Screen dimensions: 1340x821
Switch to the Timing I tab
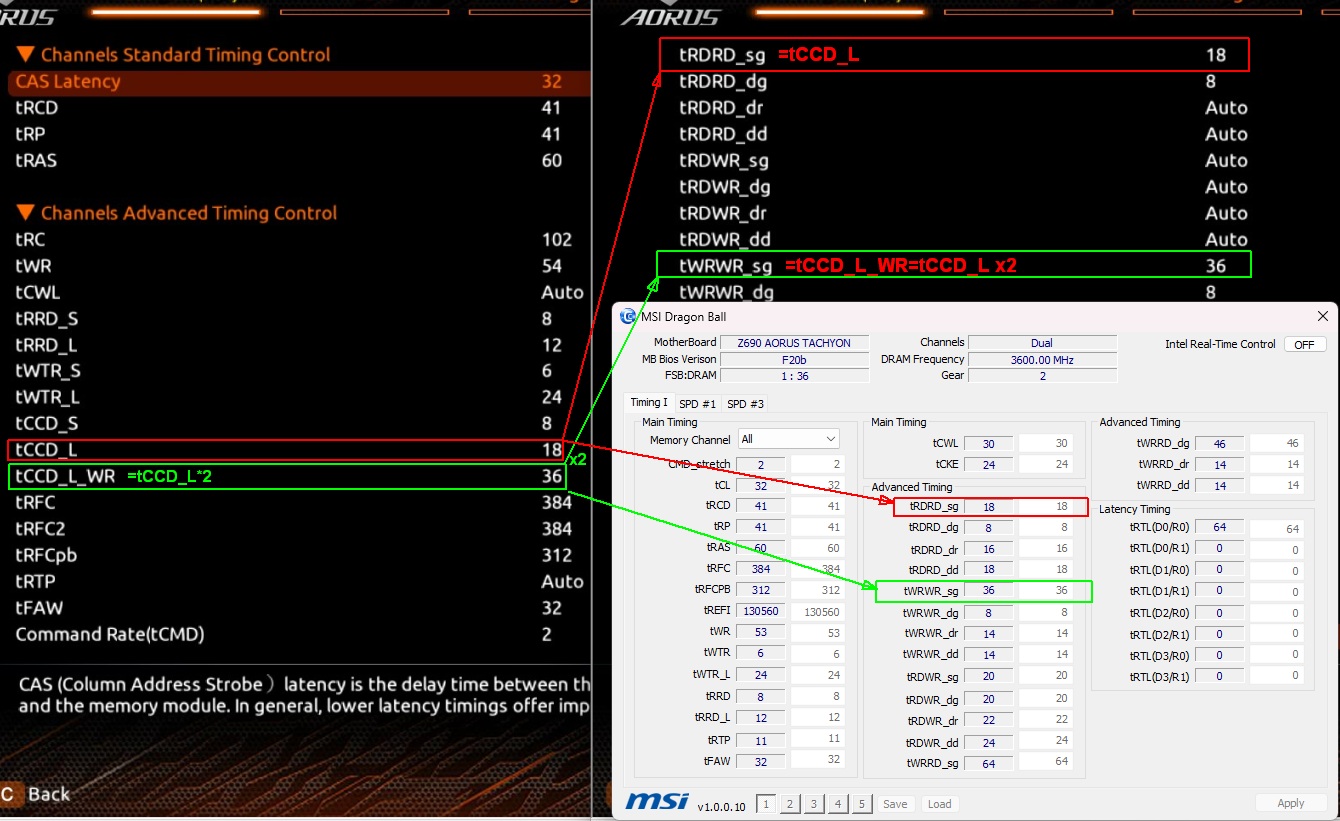[649, 403]
